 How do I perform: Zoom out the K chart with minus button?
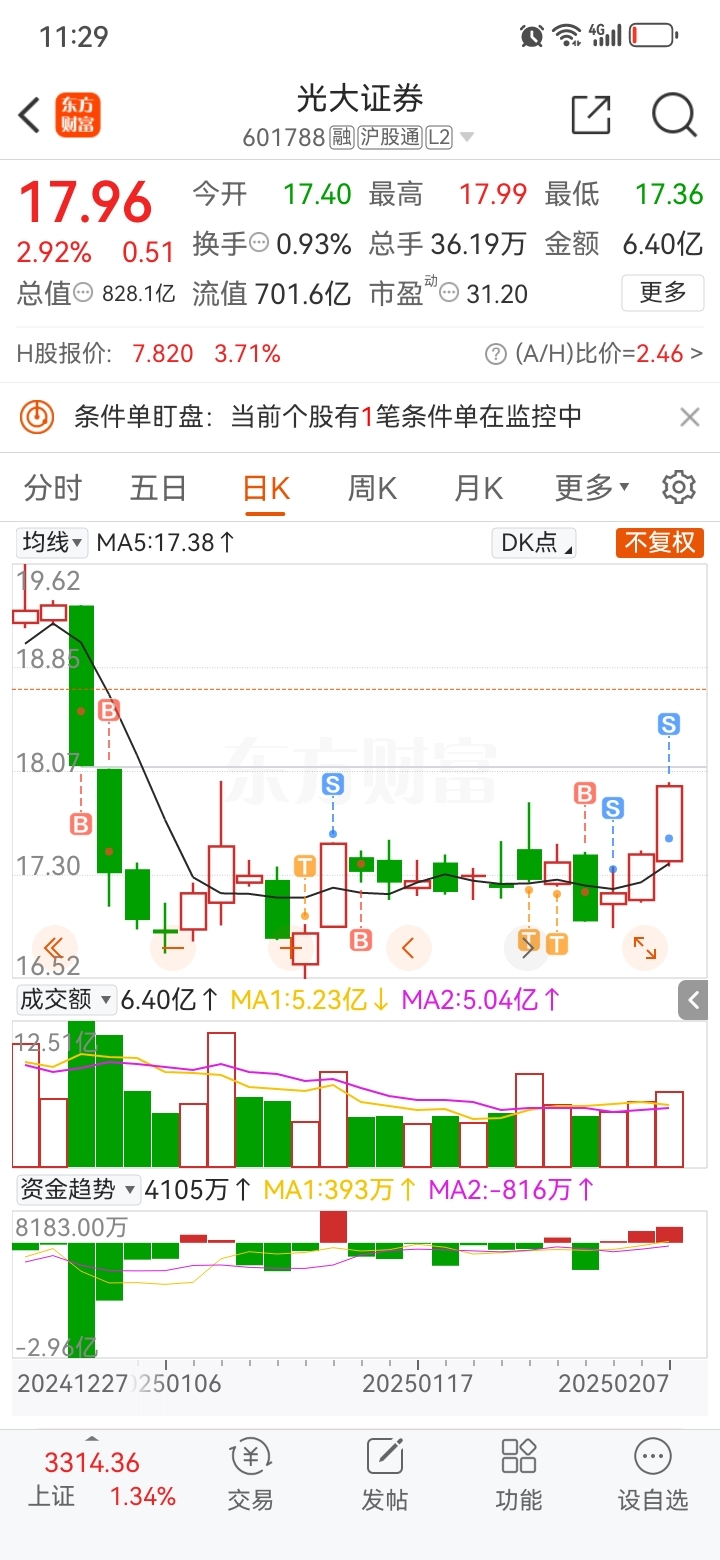coord(172,946)
